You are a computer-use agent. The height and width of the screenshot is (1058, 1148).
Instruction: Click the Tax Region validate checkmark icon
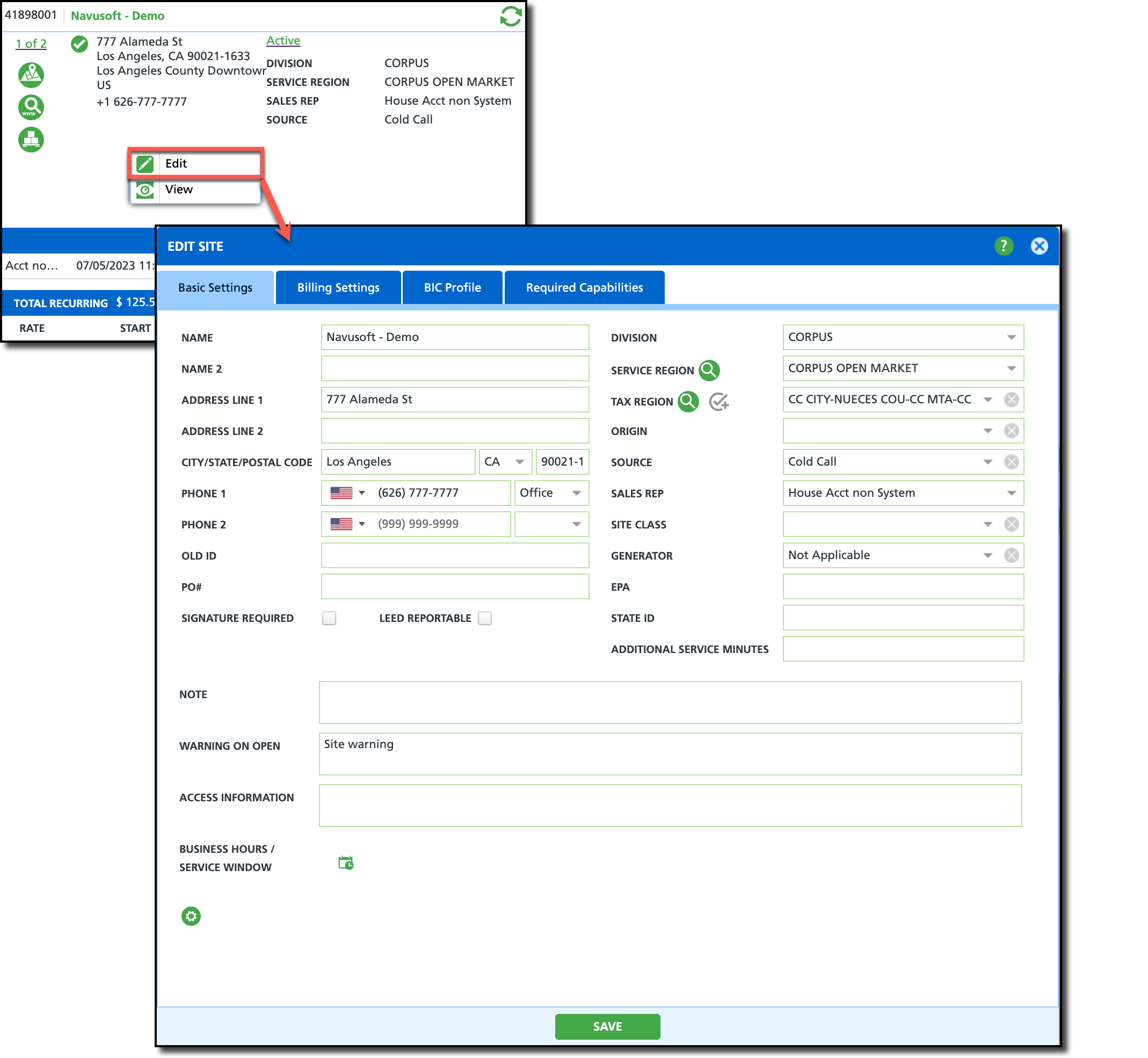tap(719, 402)
